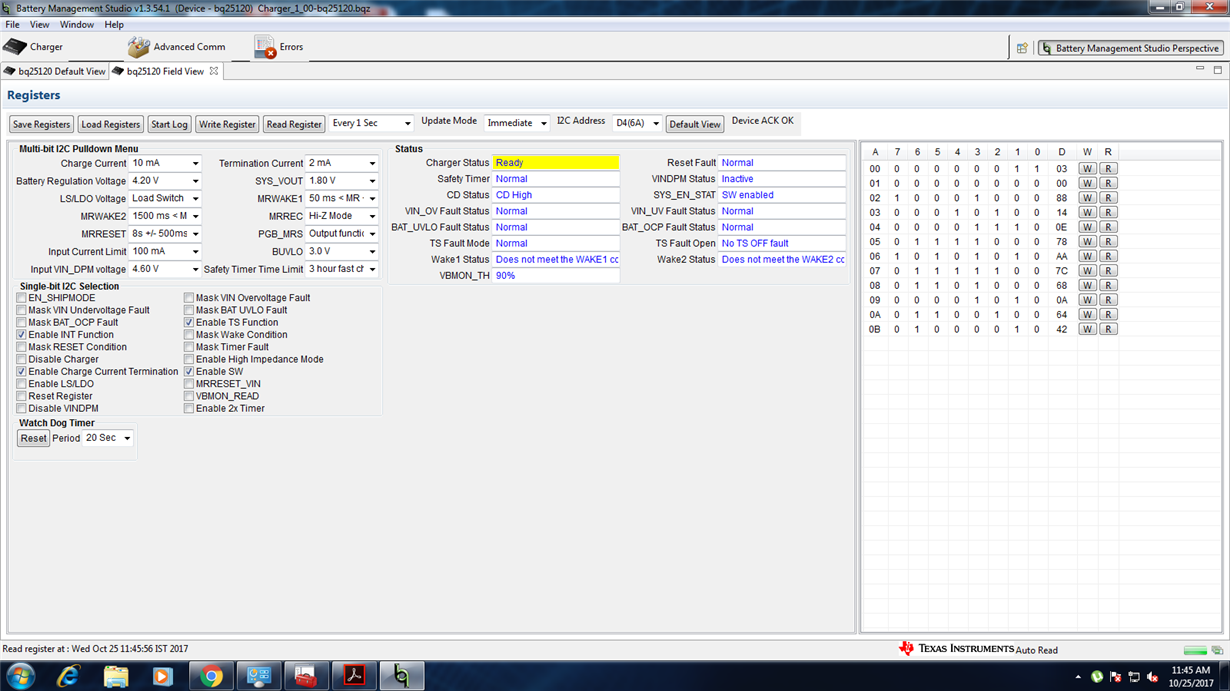Click the VBMON_TH 90% field
Viewport: 1230px width, 691px height.
pyautogui.click(x=556, y=275)
